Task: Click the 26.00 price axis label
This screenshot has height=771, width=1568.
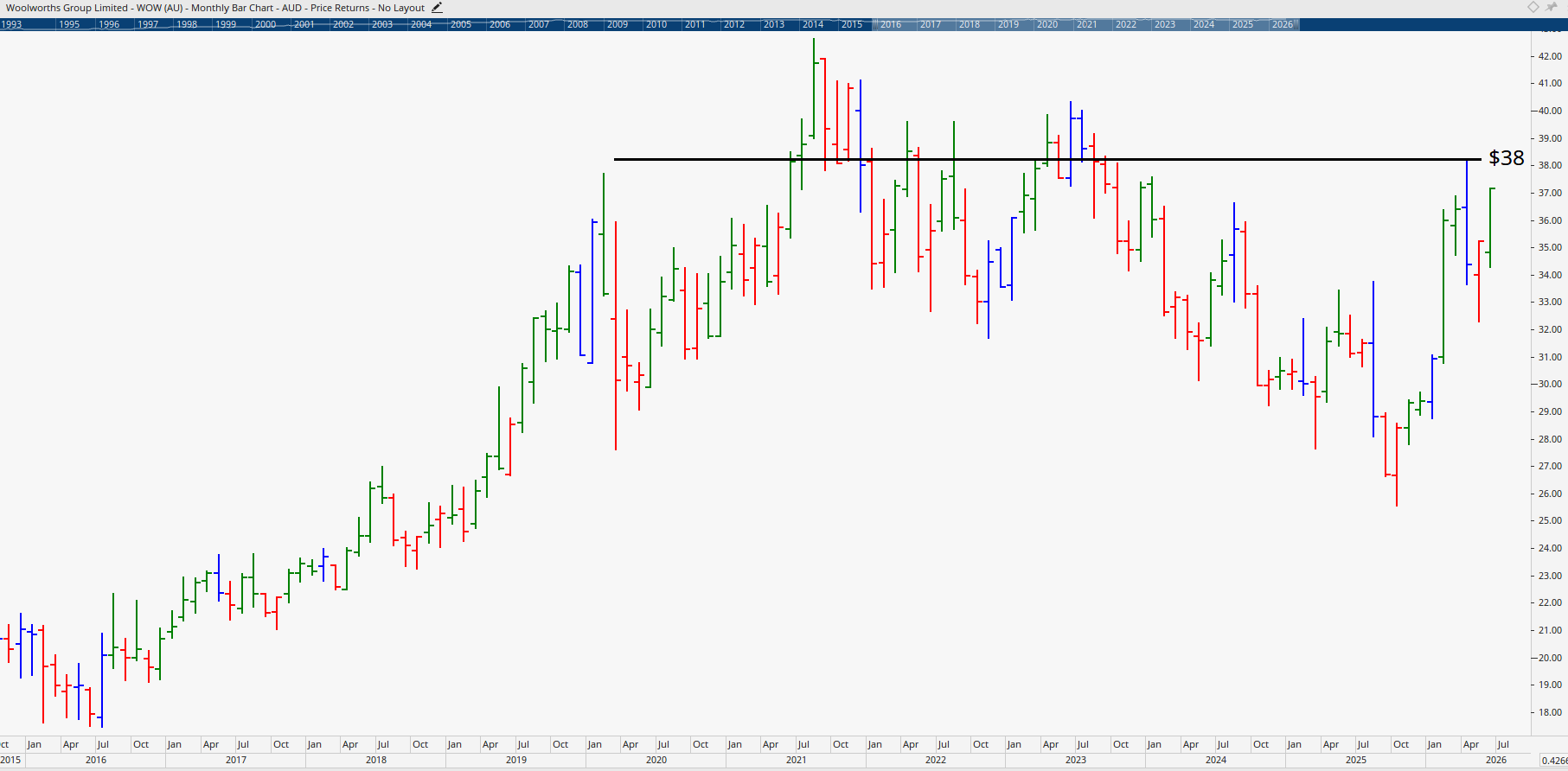Action: (1550, 494)
